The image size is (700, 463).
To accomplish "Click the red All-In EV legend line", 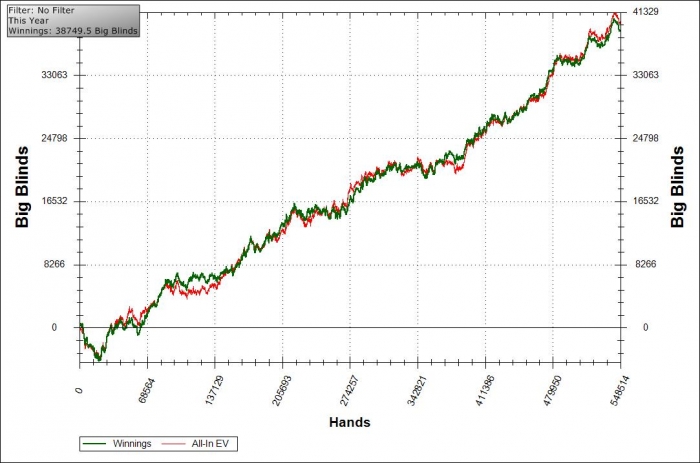I will (x=173, y=444).
